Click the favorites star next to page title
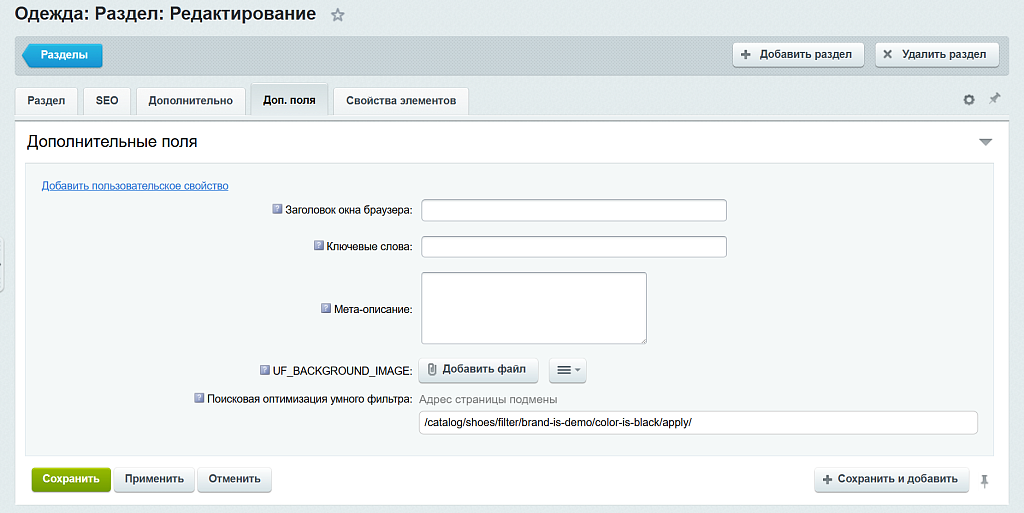The image size is (1024, 513). click(x=338, y=15)
